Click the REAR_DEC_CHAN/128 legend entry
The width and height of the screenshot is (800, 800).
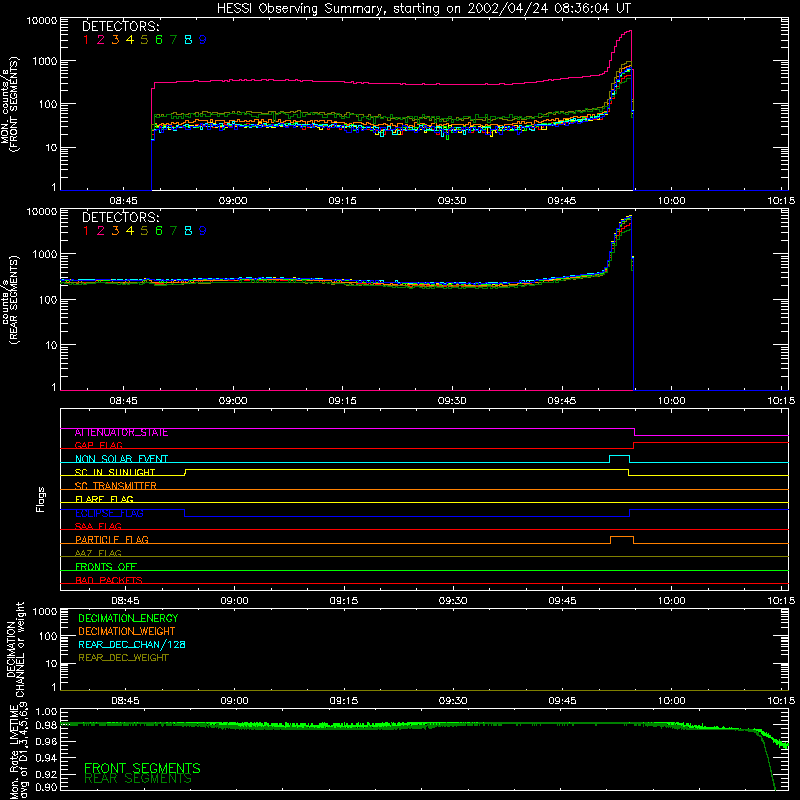(132, 645)
